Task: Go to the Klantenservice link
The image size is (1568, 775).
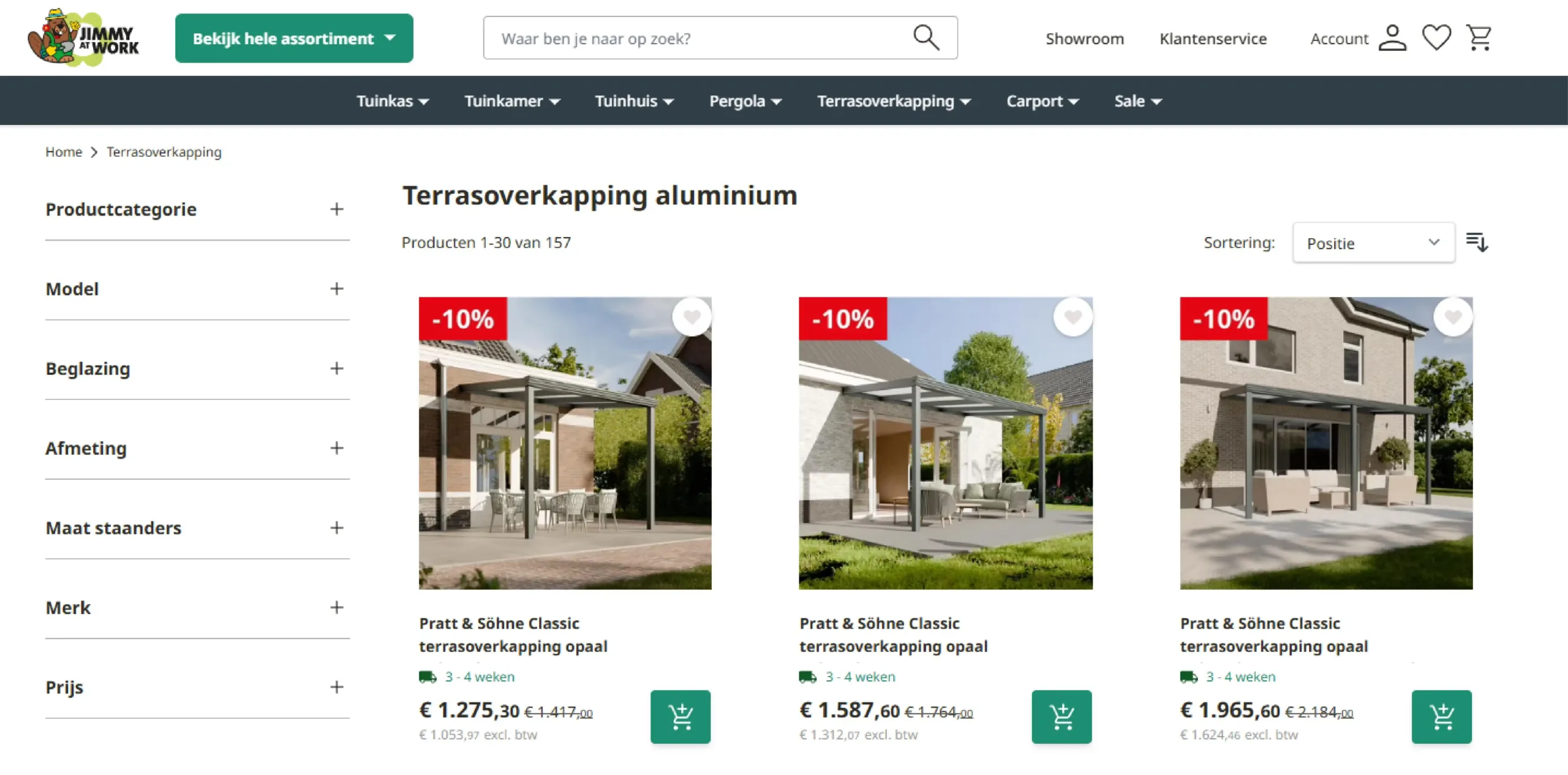Action: pos(1213,39)
